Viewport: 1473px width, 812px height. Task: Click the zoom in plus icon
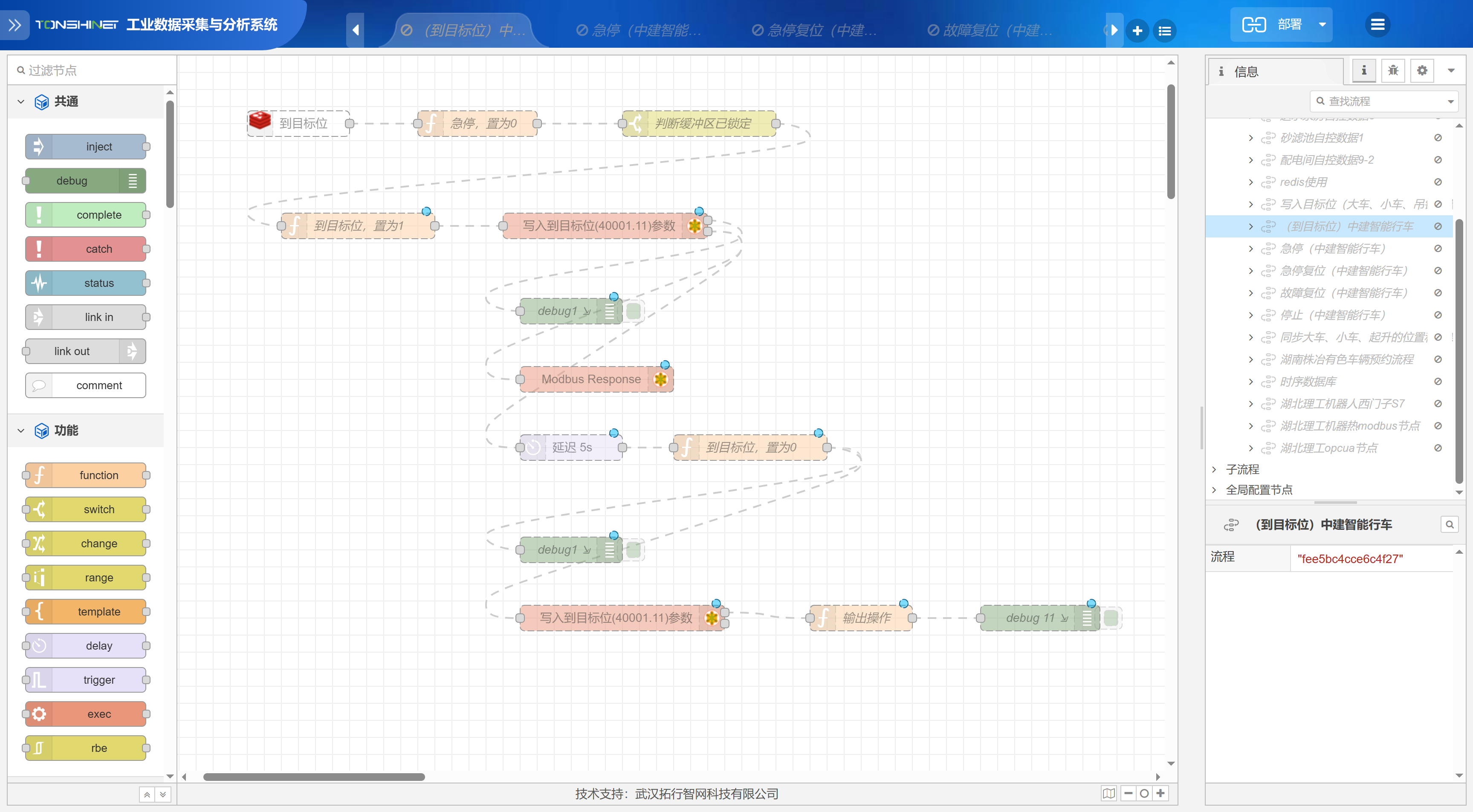pos(1160,793)
